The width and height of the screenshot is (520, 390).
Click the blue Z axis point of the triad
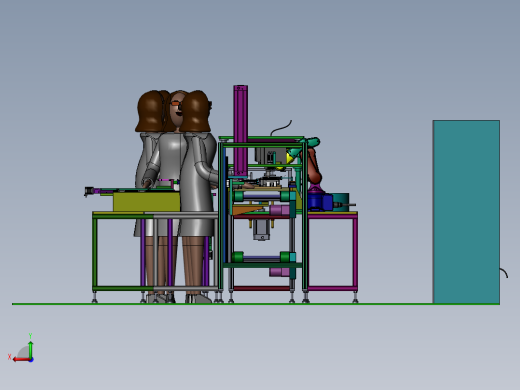(31, 360)
